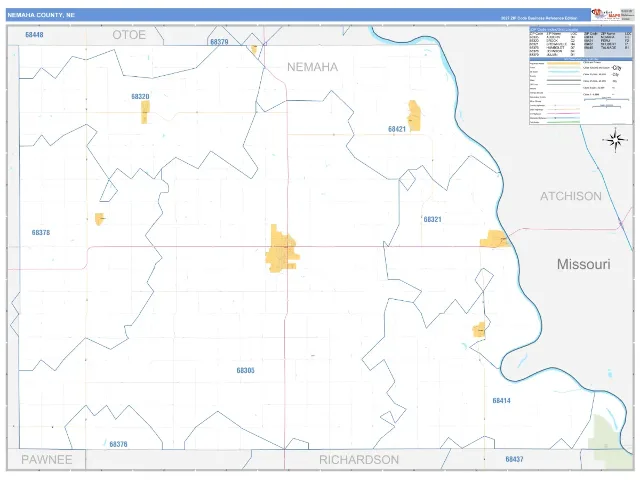Image resolution: width=640 pixels, height=480 pixels.
Task: Click the pink line sample in the legend
Action: 563,113
